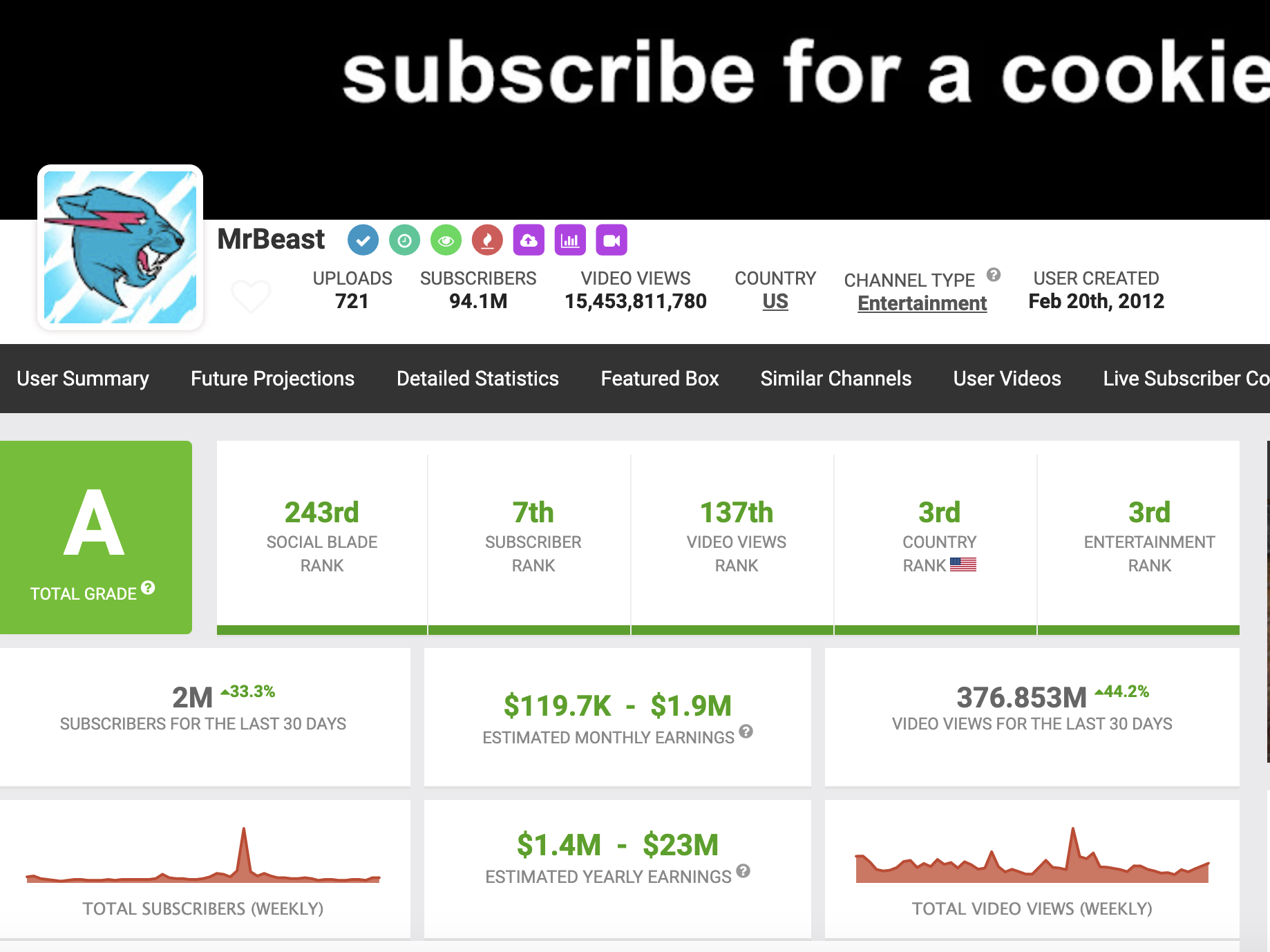This screenshot has height=952, width=1270.
Task: Open the Total Grade help icon
Action: click(x=148, y=588)
